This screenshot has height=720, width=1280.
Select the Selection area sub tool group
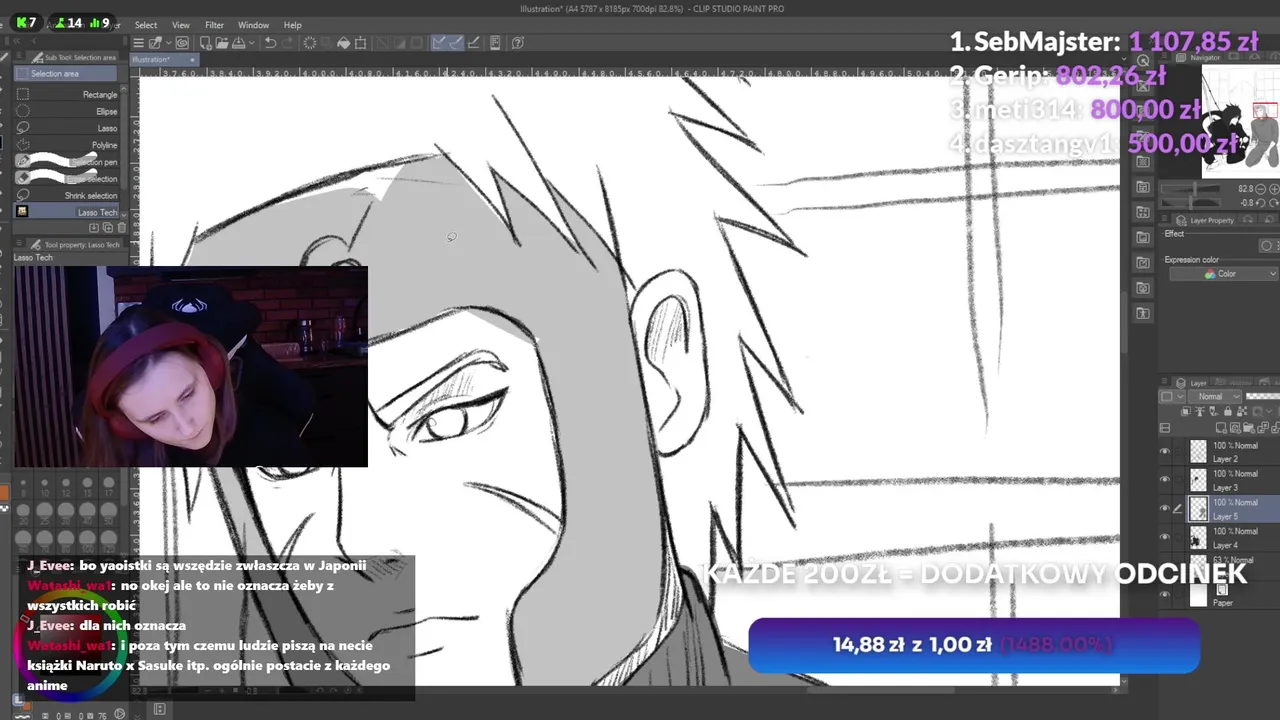67,74
